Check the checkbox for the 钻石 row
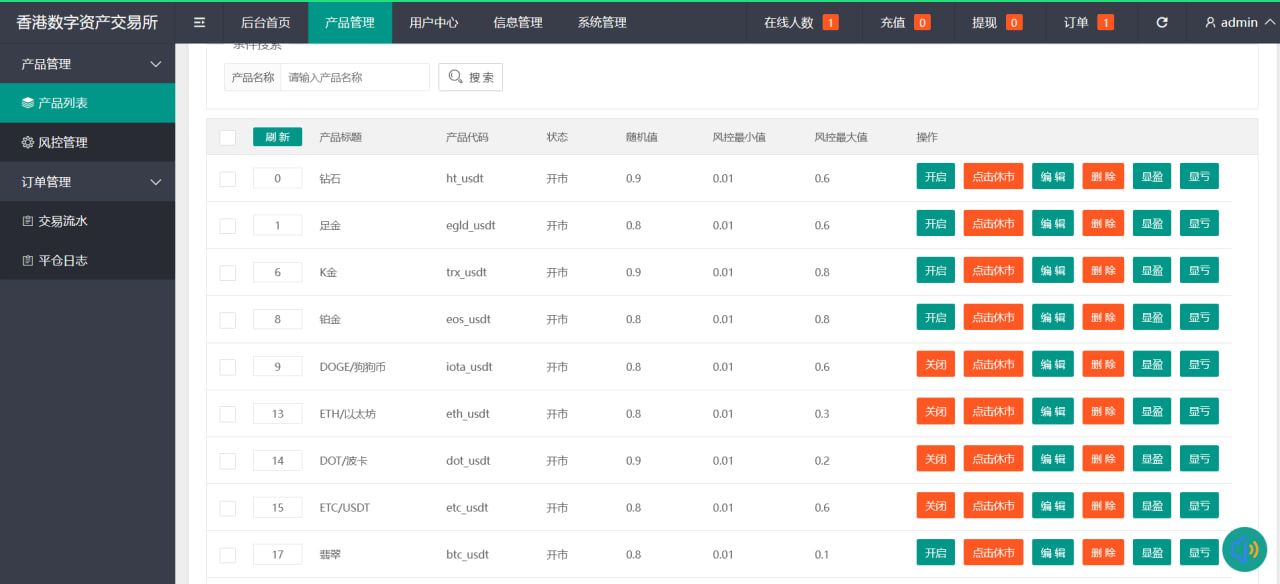1280x584 pixels. coord(228,179)
